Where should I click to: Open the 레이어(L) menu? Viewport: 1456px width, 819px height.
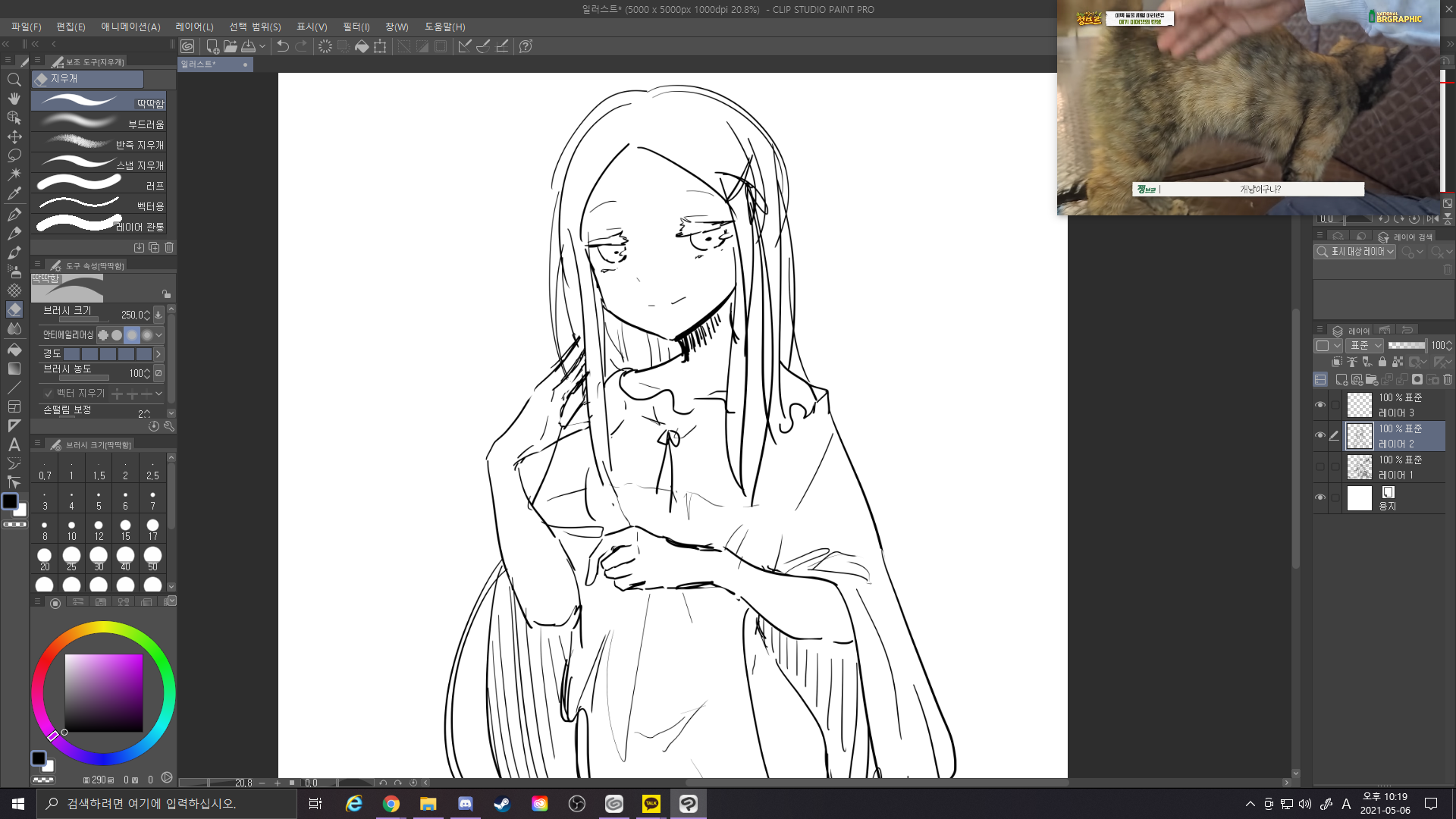tap(194, 27)
